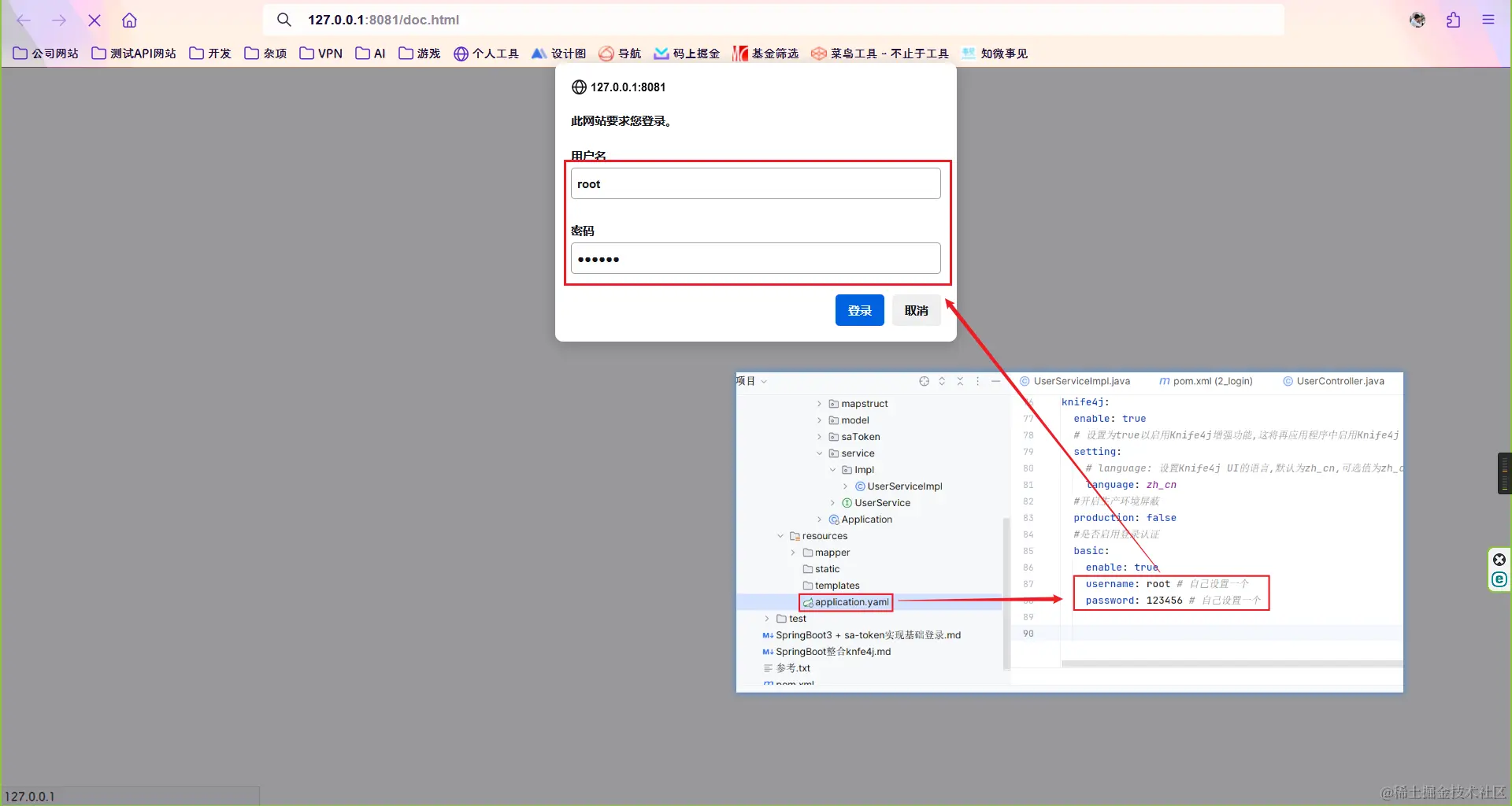
Task: Click the address bar URL 127.0.0.1:8081/doc.html
Action: click(384, 20)
